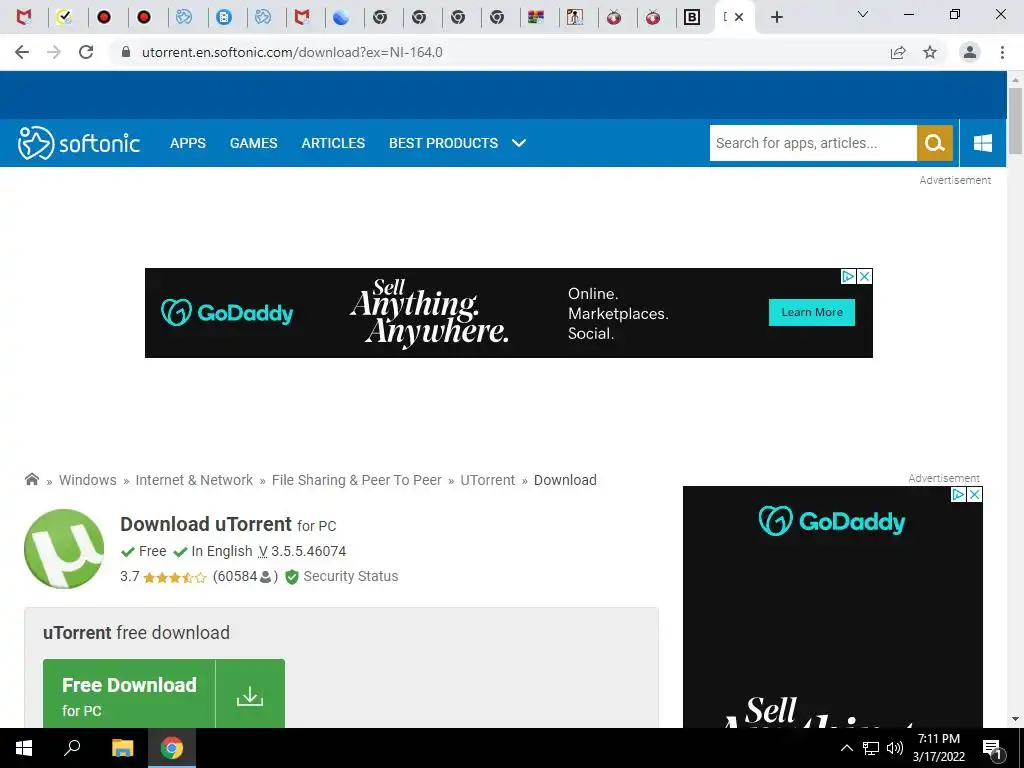Reload the current page

tap(86, 52)
